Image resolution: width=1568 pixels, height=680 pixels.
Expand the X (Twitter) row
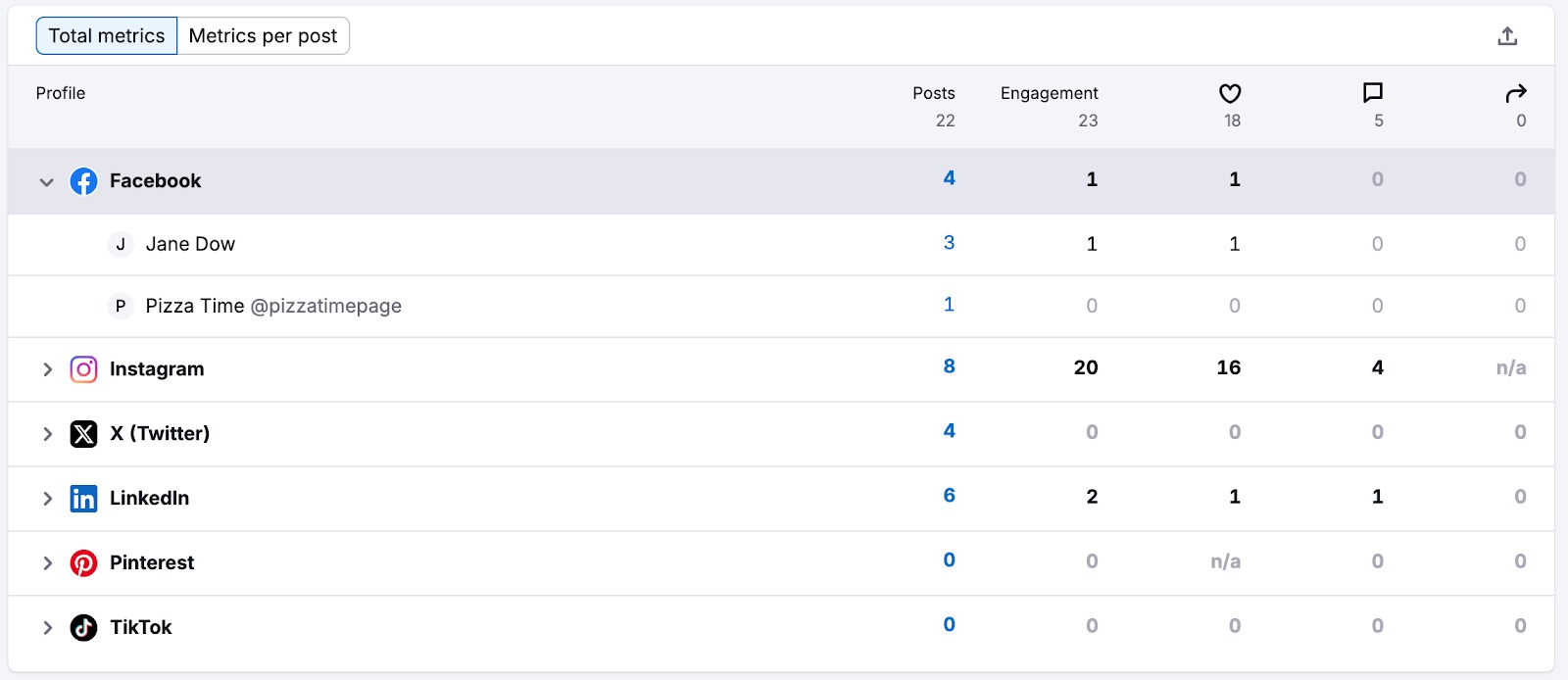tap(47, 434)
